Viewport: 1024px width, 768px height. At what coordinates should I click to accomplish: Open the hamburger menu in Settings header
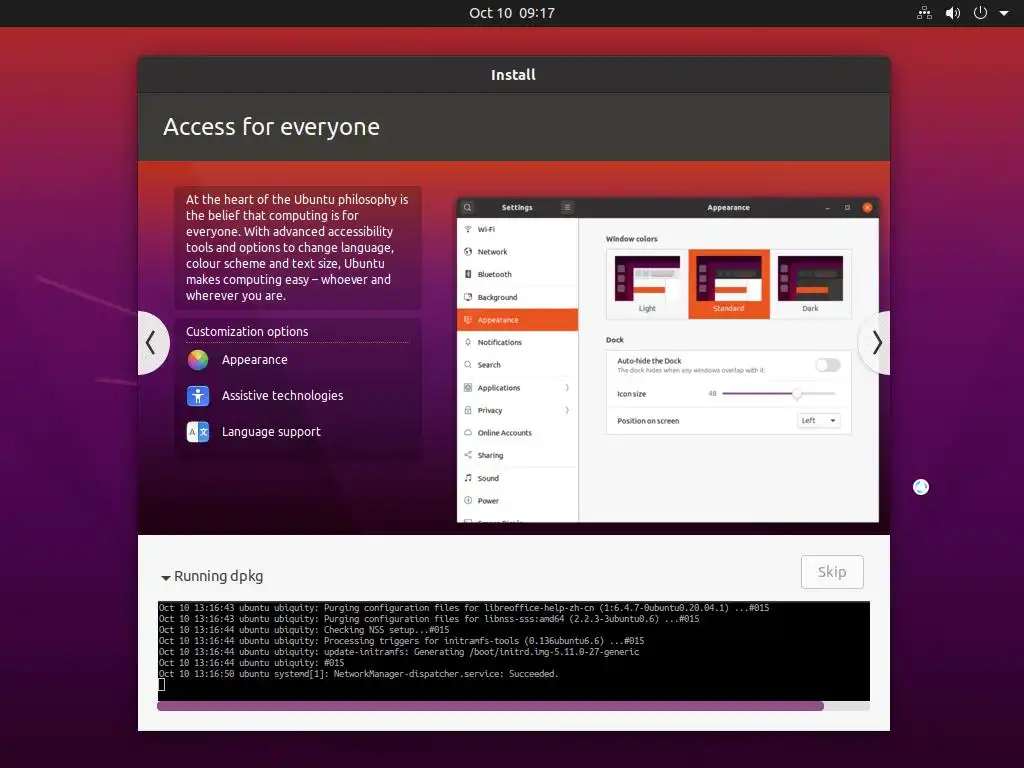567,208
